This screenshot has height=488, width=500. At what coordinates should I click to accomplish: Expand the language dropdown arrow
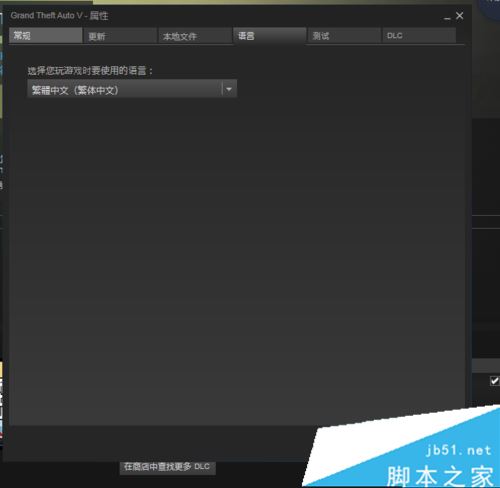(x=229, y=89)
